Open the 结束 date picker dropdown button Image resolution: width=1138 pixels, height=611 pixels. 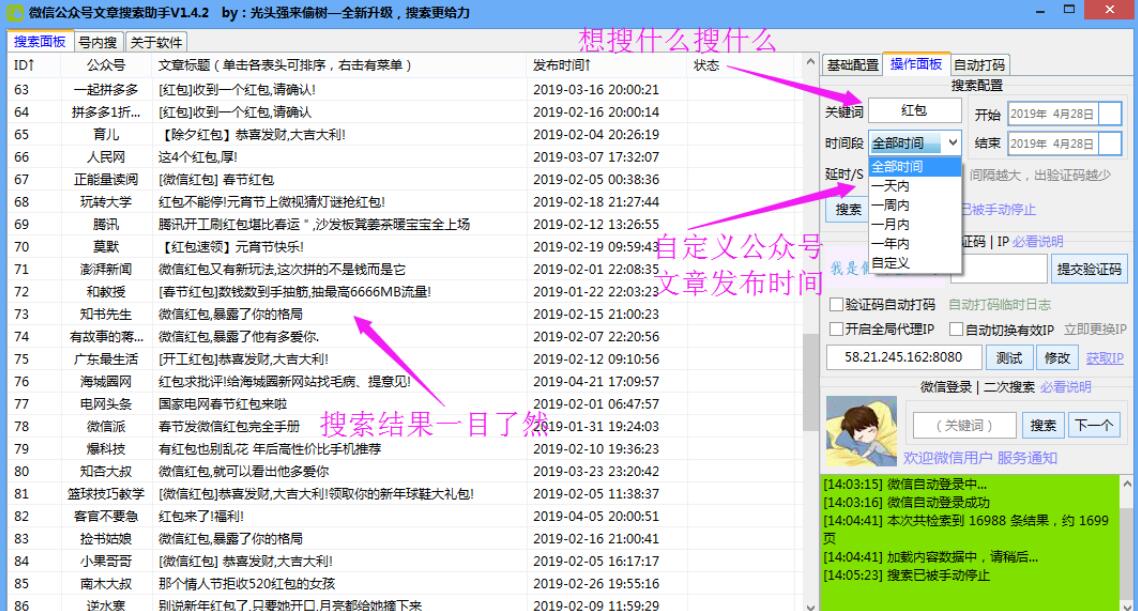point(1110,144)
